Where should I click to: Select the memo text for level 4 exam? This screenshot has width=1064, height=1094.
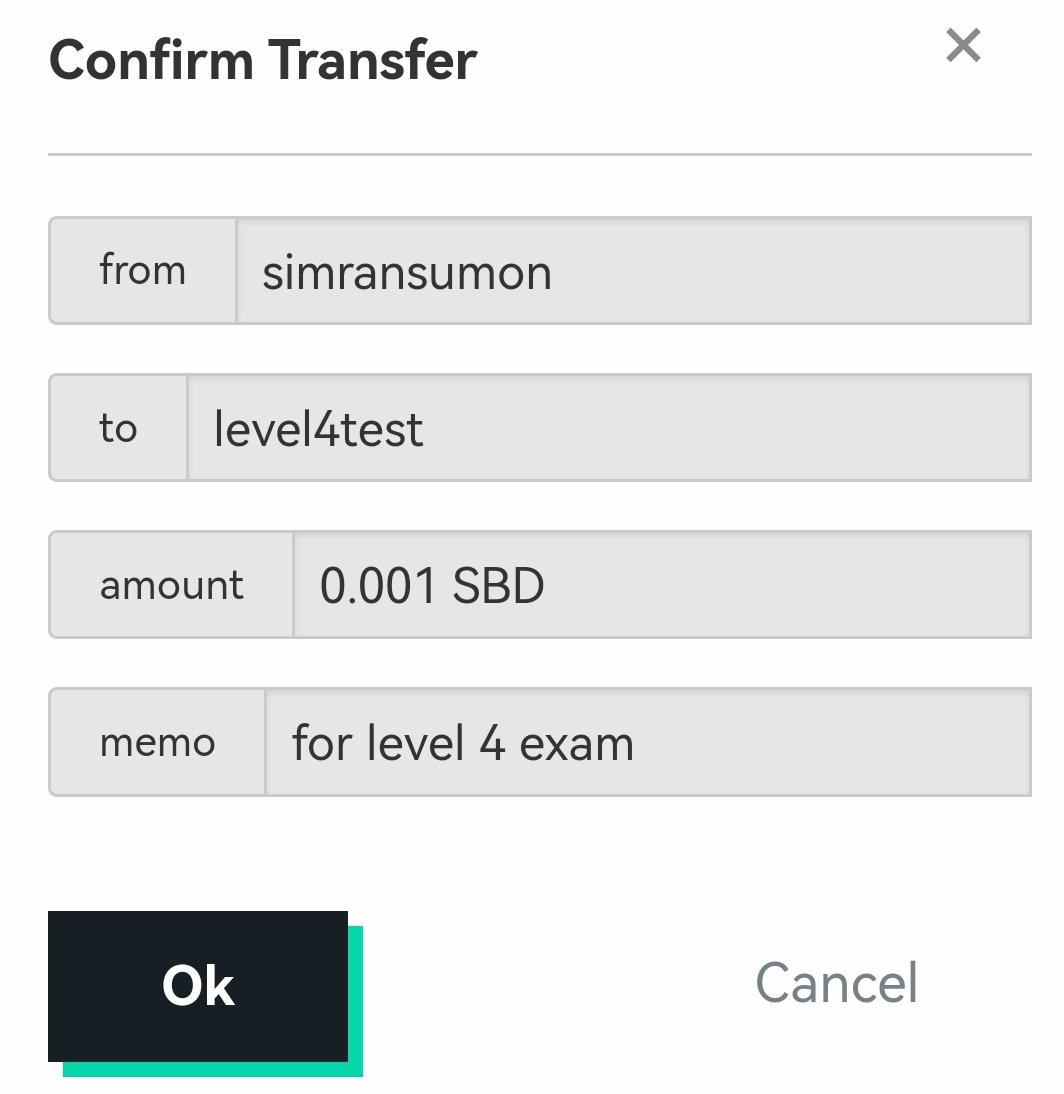(x=462, y=744)
